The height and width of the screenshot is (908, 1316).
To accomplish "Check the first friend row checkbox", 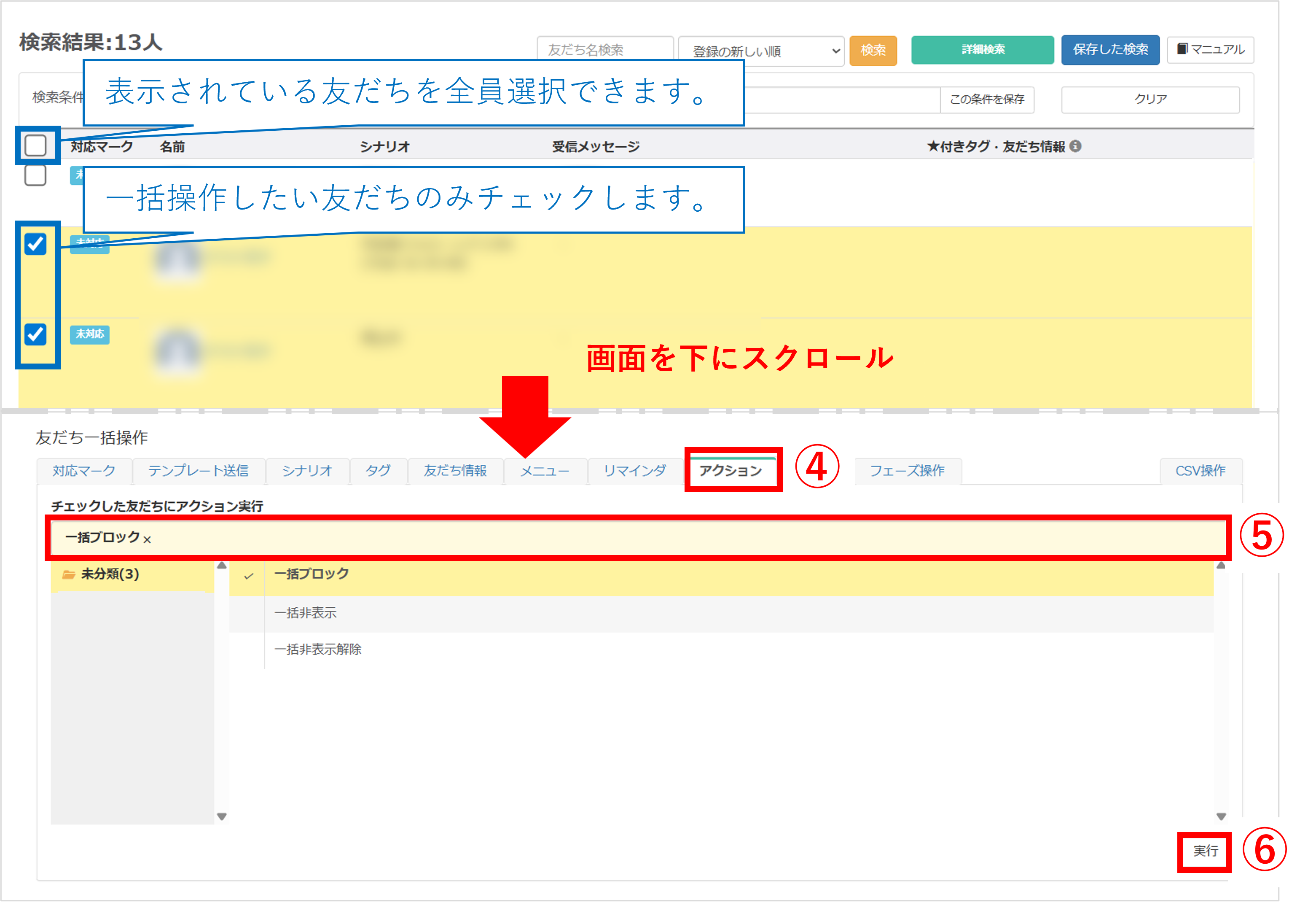I will tap(35, 175).
